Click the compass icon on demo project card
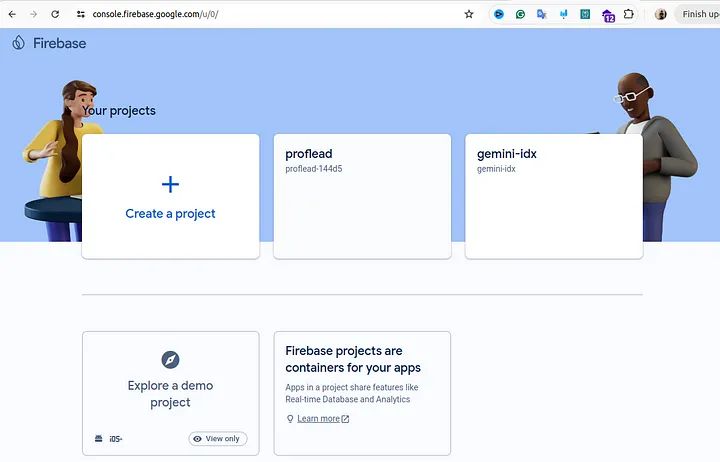Screen dimensions: 720x462 coord(170,360)
